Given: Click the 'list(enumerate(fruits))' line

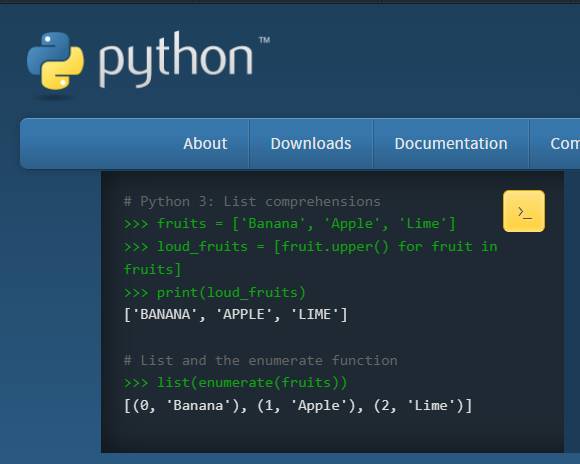Looking at the screenshot, I should (236, 383).
